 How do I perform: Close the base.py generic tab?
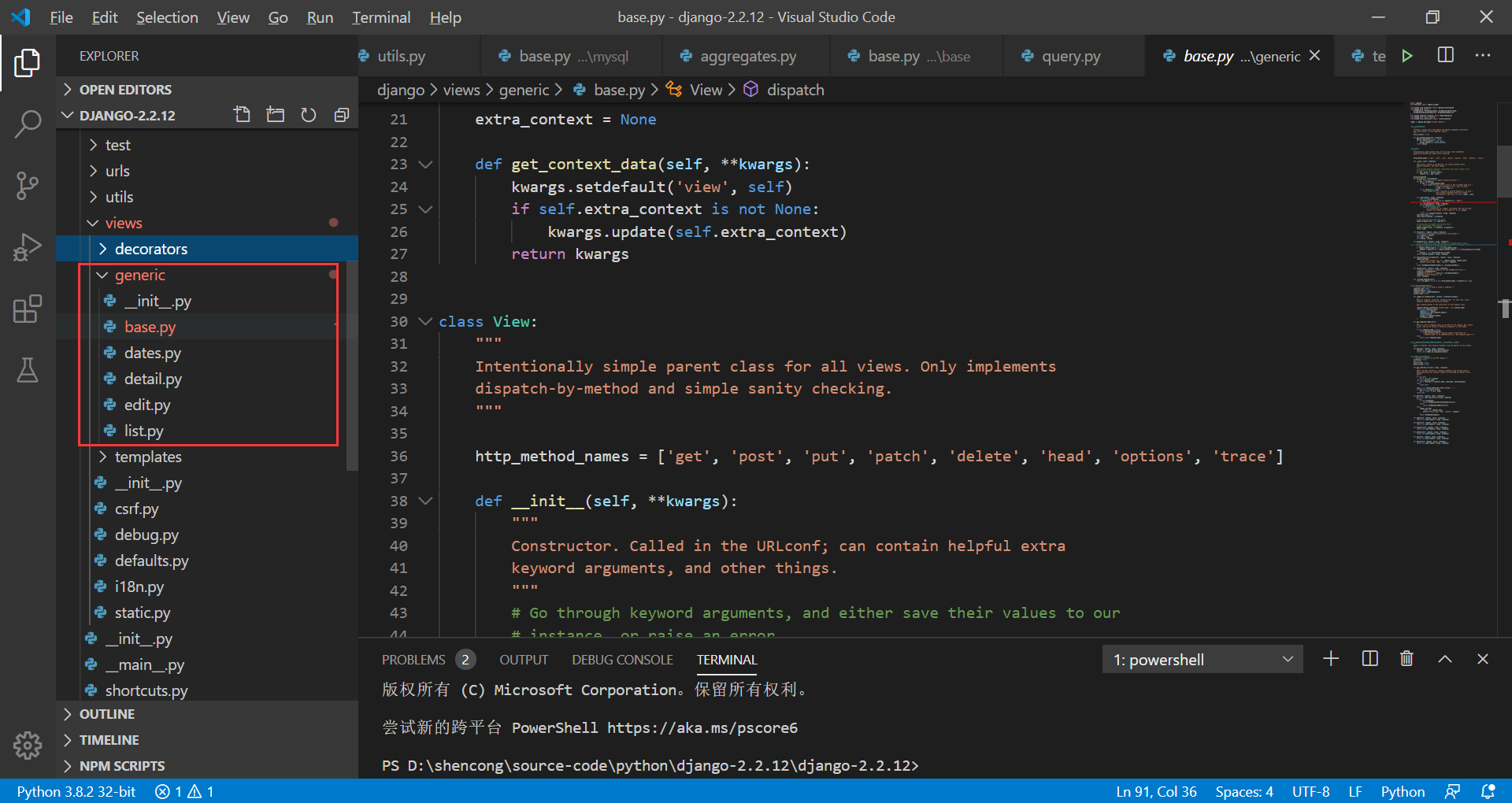(x=1314, y=56)
